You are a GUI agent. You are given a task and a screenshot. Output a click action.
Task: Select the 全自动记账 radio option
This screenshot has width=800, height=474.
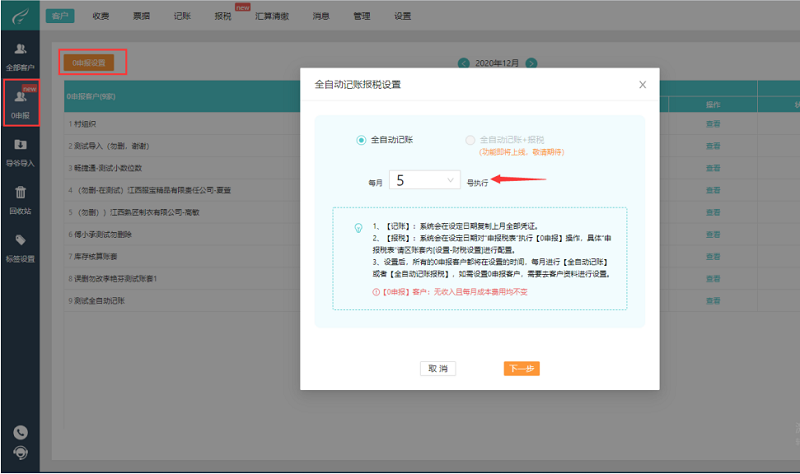362,140
